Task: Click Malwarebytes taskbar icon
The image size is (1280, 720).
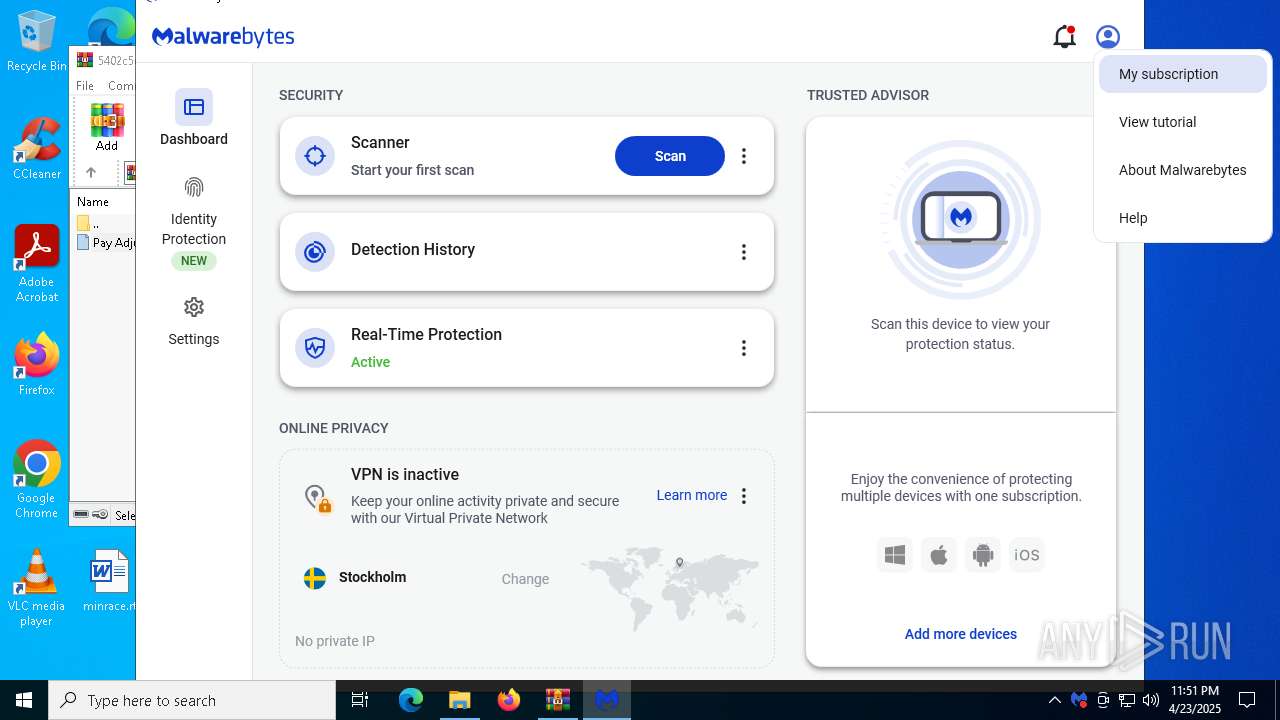Action: click(606, 700)
